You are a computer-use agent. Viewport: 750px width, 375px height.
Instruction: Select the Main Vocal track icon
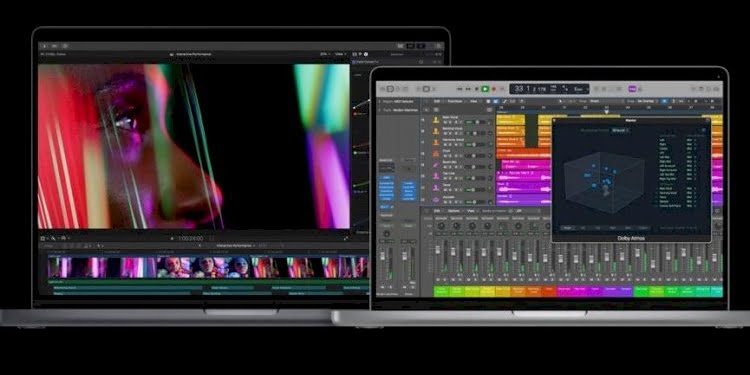pyautogui.click(x=436, y=120)
